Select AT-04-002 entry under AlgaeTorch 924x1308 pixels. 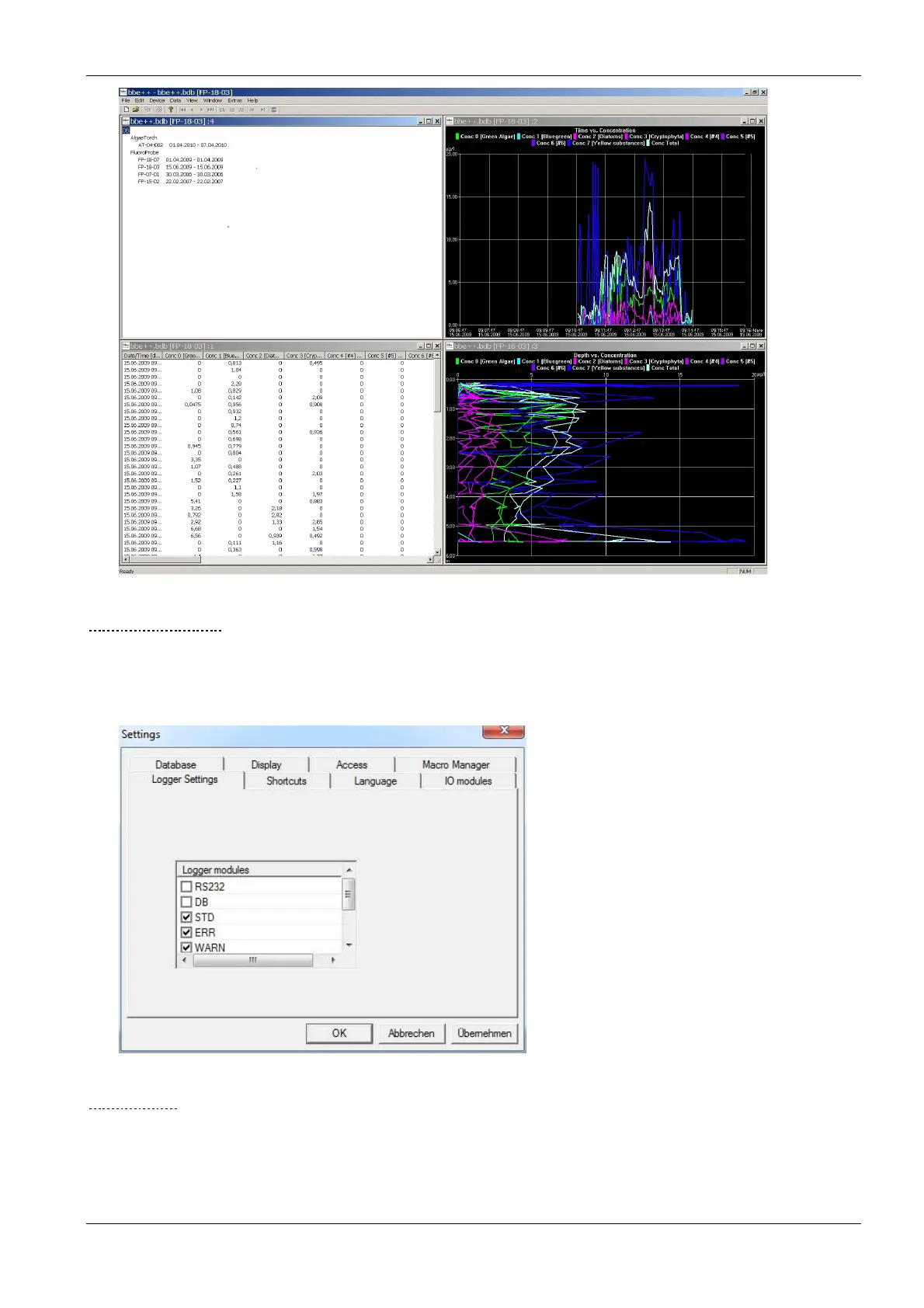151,145
